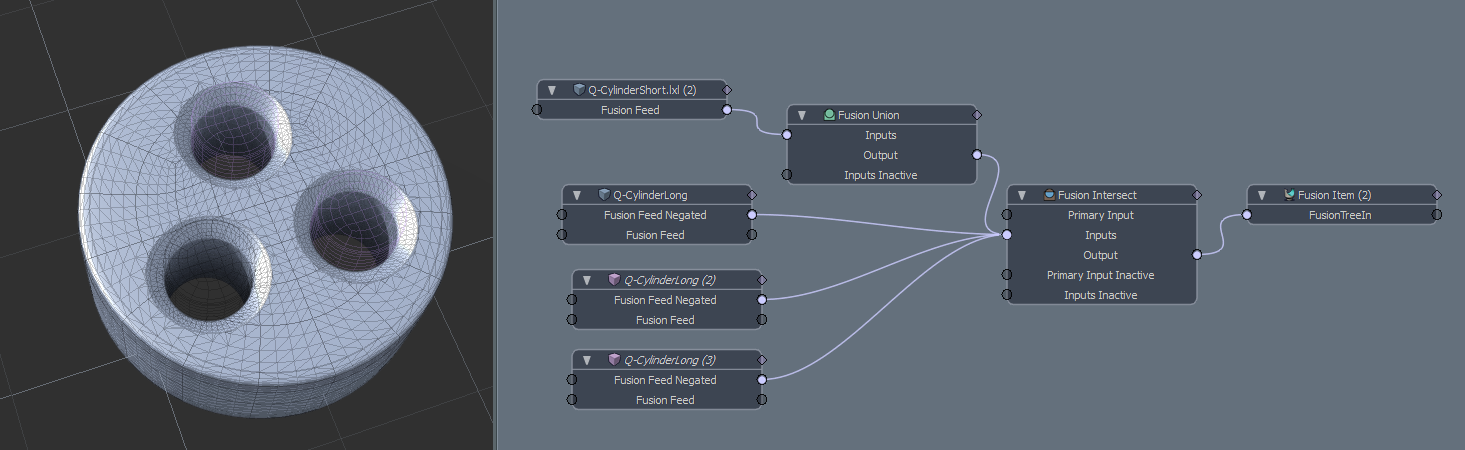Click the purple icon on Q-CylinderLong (3)
This screenshot has height=450, width=1465.
point(614,360)
